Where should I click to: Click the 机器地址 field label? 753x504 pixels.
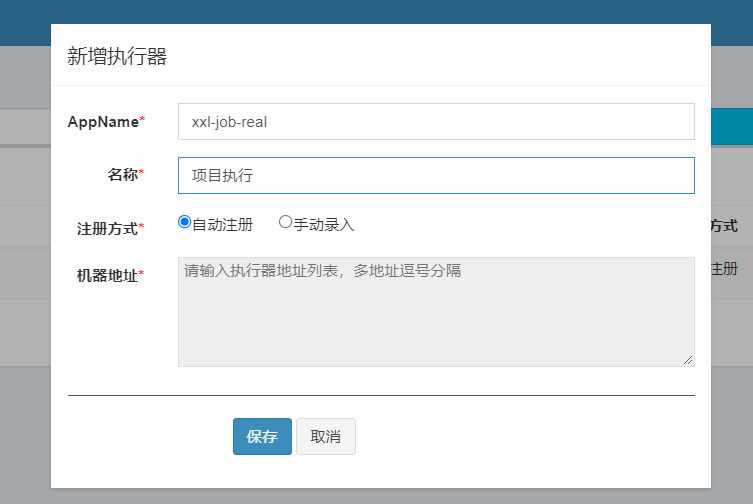(107, 275)
